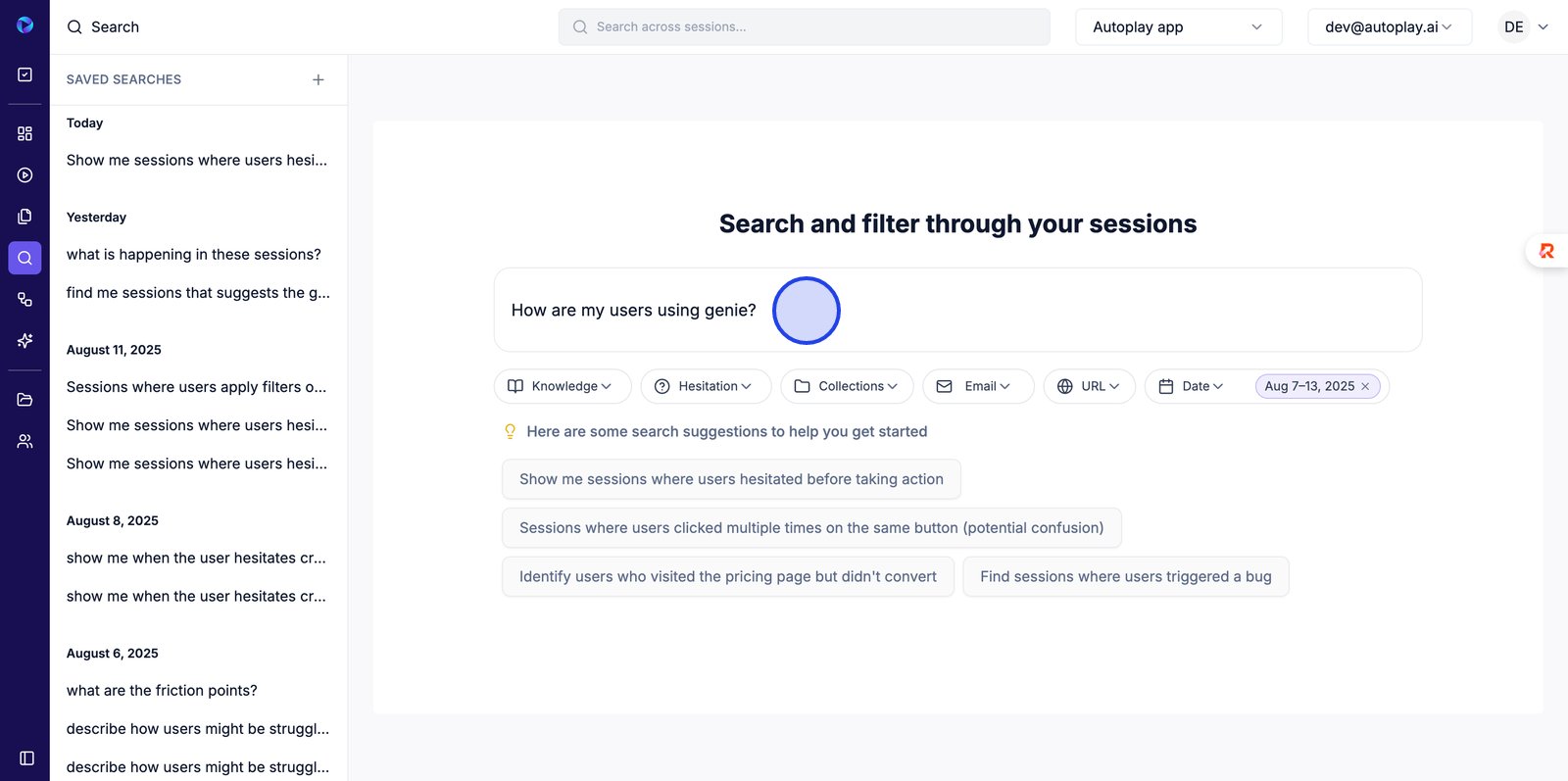Screen dimensions: 1568x781
Task: Open session replays play icon
Action: point(25,175)
